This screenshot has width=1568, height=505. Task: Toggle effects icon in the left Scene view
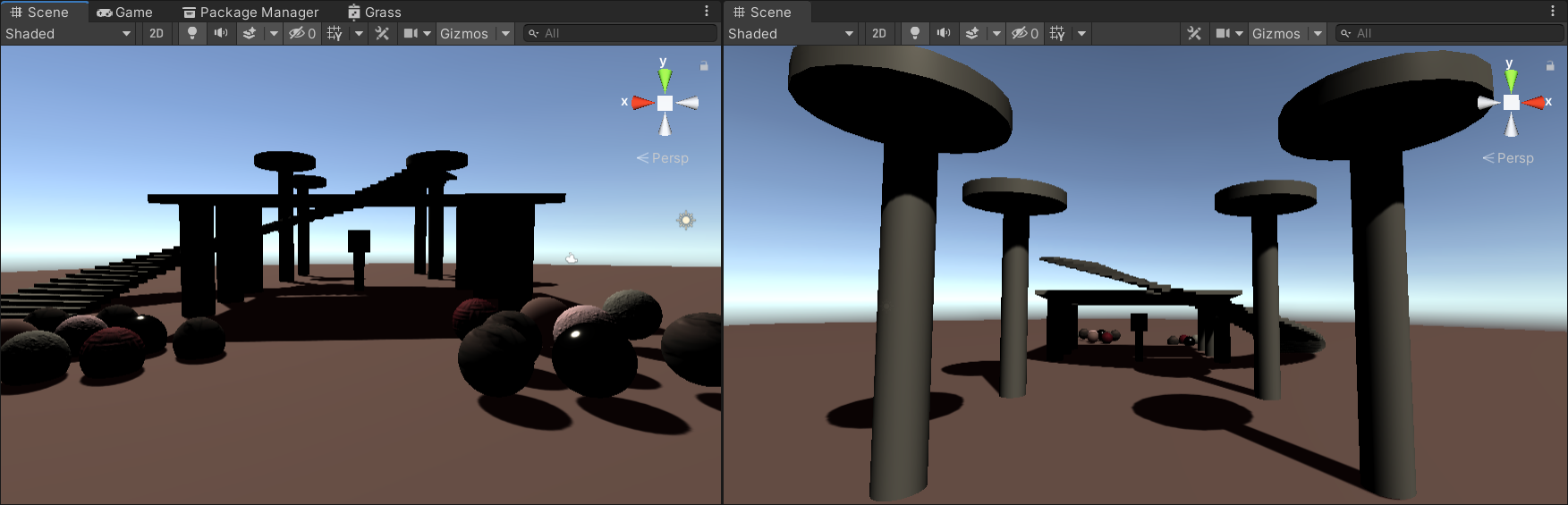point(250,33)
